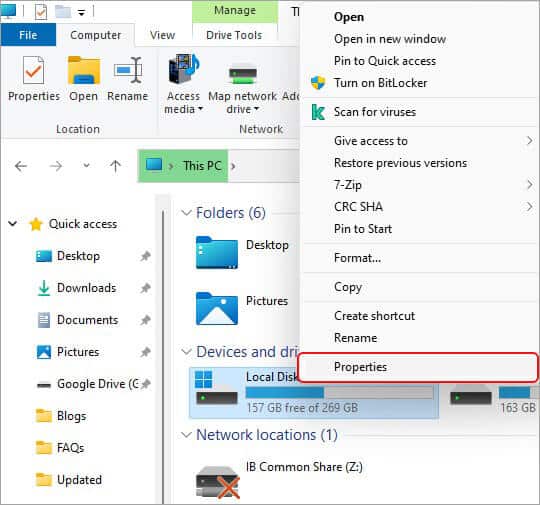Click the Rename ribbon icon
The image size is (540, 505).
tap(128, 71)
